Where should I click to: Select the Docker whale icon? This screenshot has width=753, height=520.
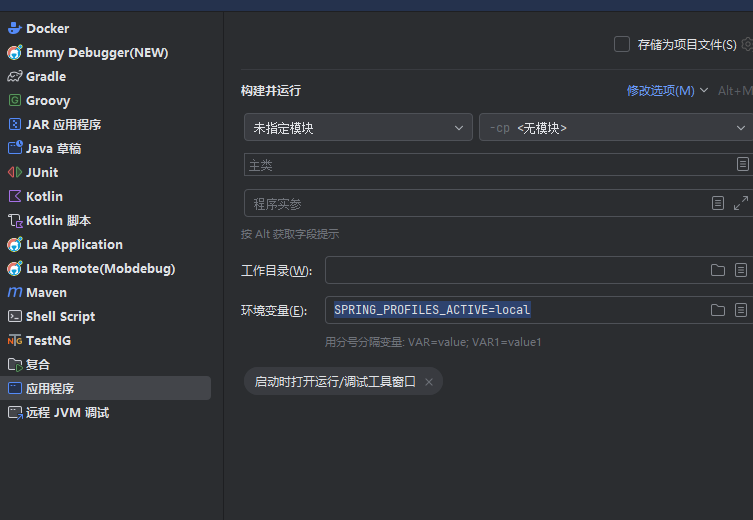(x=15, y=28)
